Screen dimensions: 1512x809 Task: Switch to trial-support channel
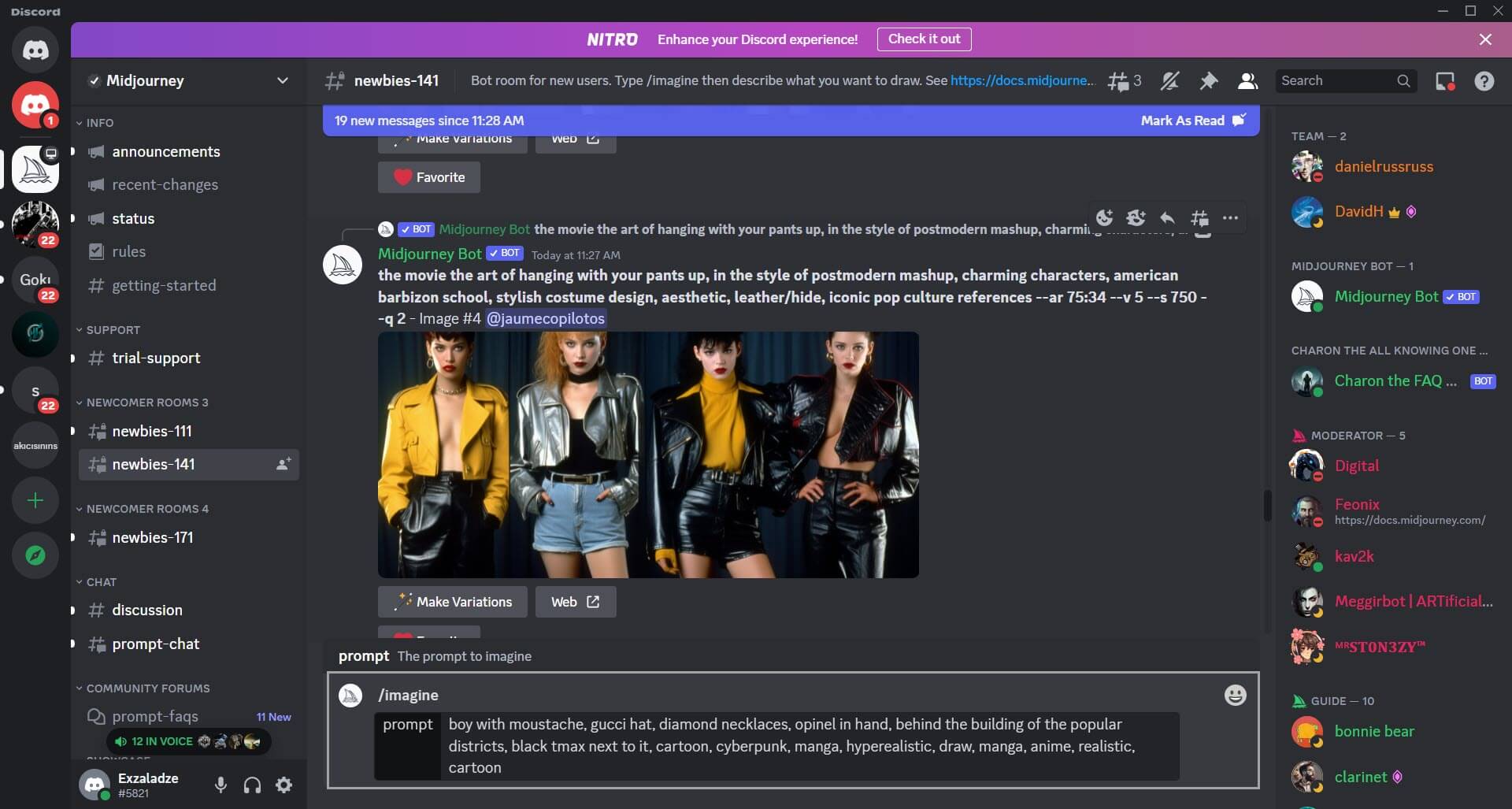(189, 358)
